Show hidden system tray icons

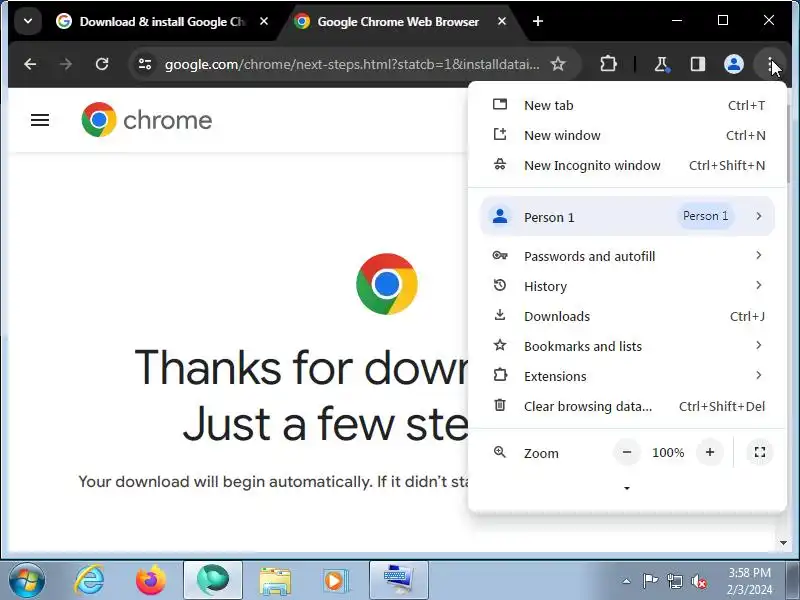pyautogui.click(x=627, y=581)
